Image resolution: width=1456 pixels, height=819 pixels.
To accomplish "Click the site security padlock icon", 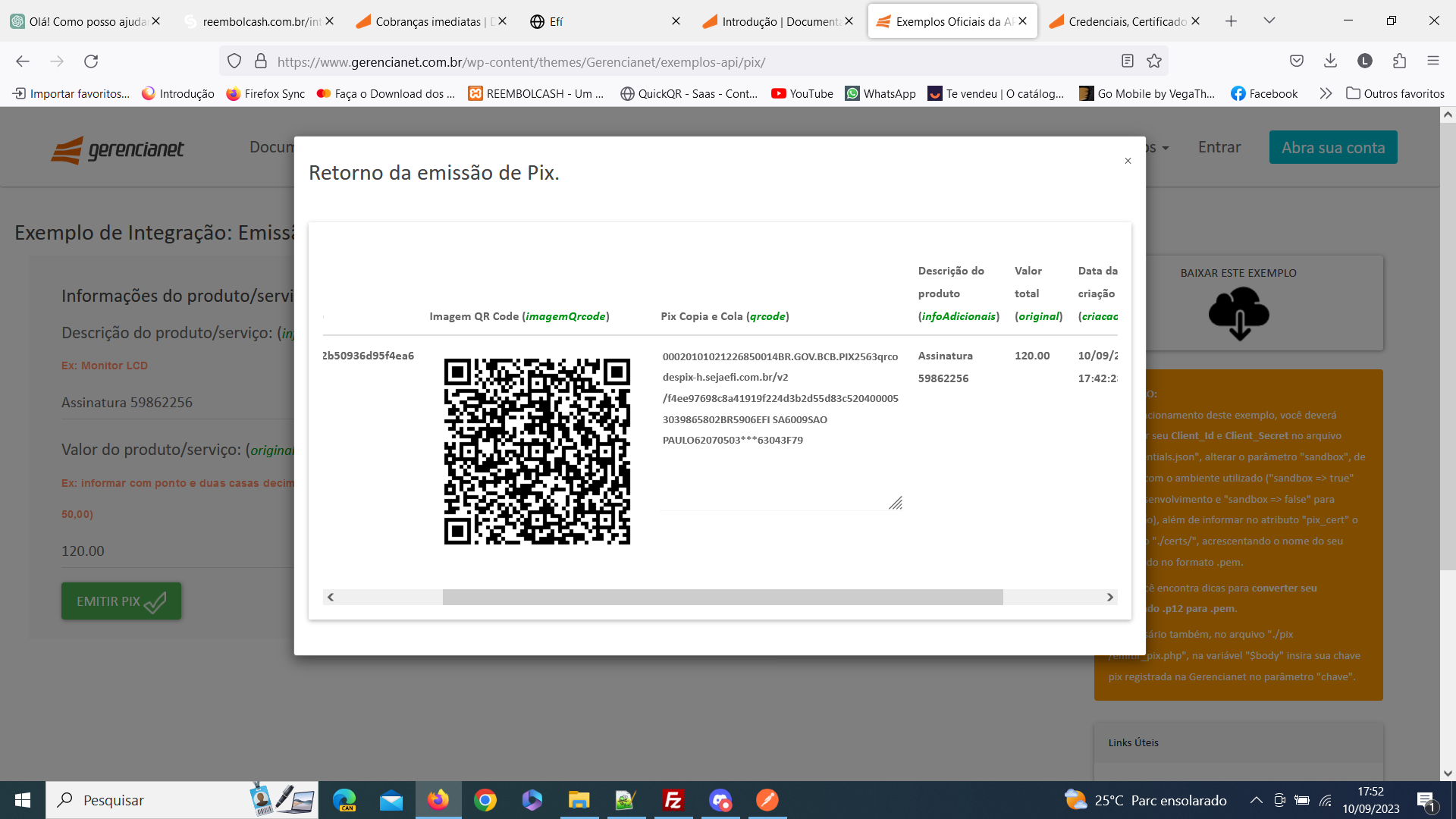I will point(261,61).
